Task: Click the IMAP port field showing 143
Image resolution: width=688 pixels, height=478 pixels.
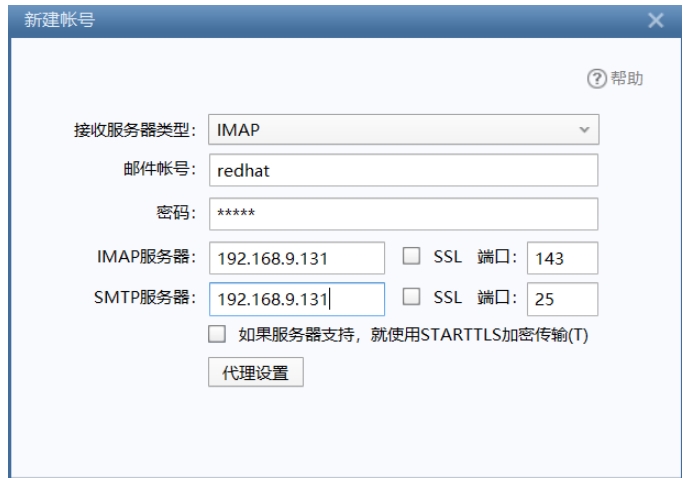Action: point(562,257)
